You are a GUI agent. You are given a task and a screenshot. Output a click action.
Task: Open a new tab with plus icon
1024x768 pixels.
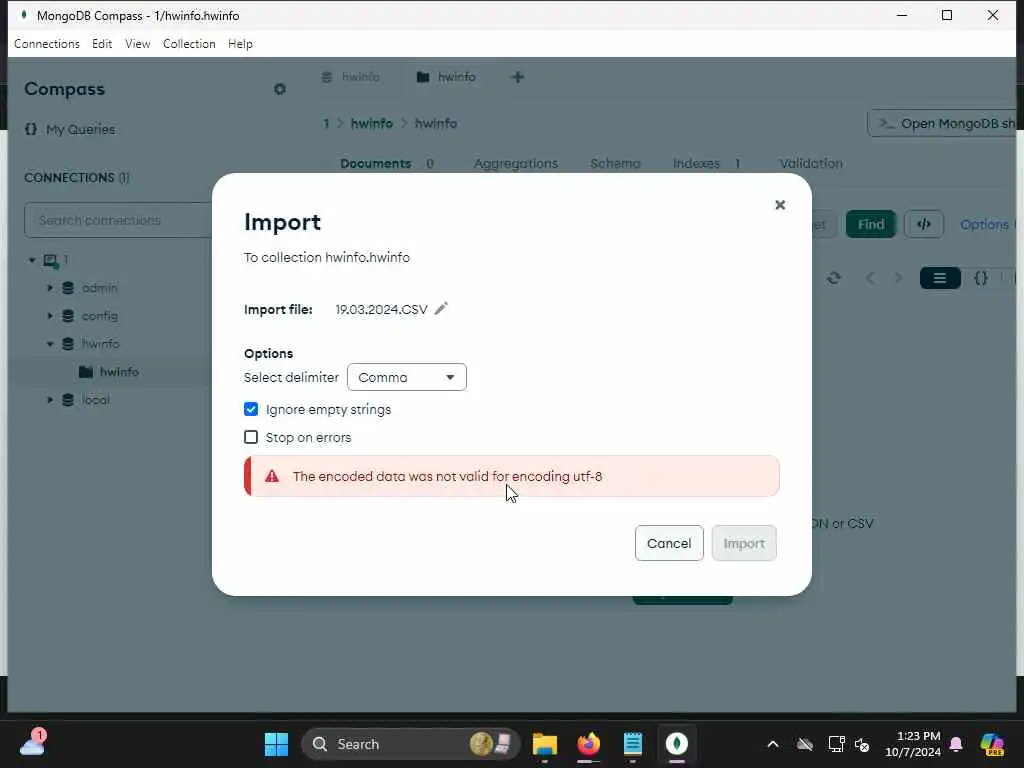517,77
